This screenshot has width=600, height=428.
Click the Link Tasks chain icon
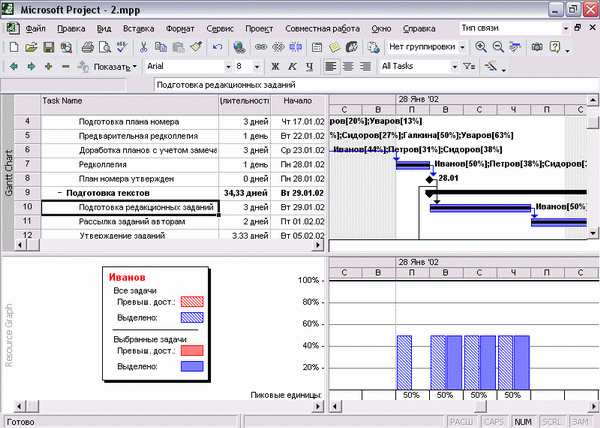[x=261, y=47]
